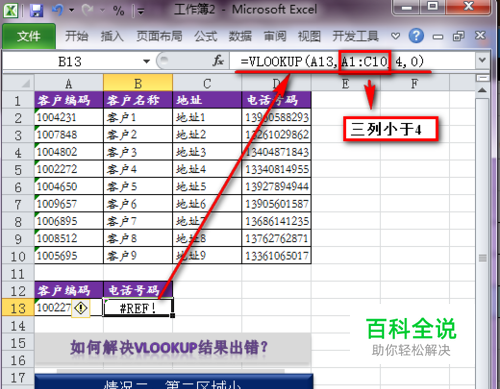The image size is (500, 389).
Task: Click the Save icon in quick access toolbar
Action: [36, 10]
